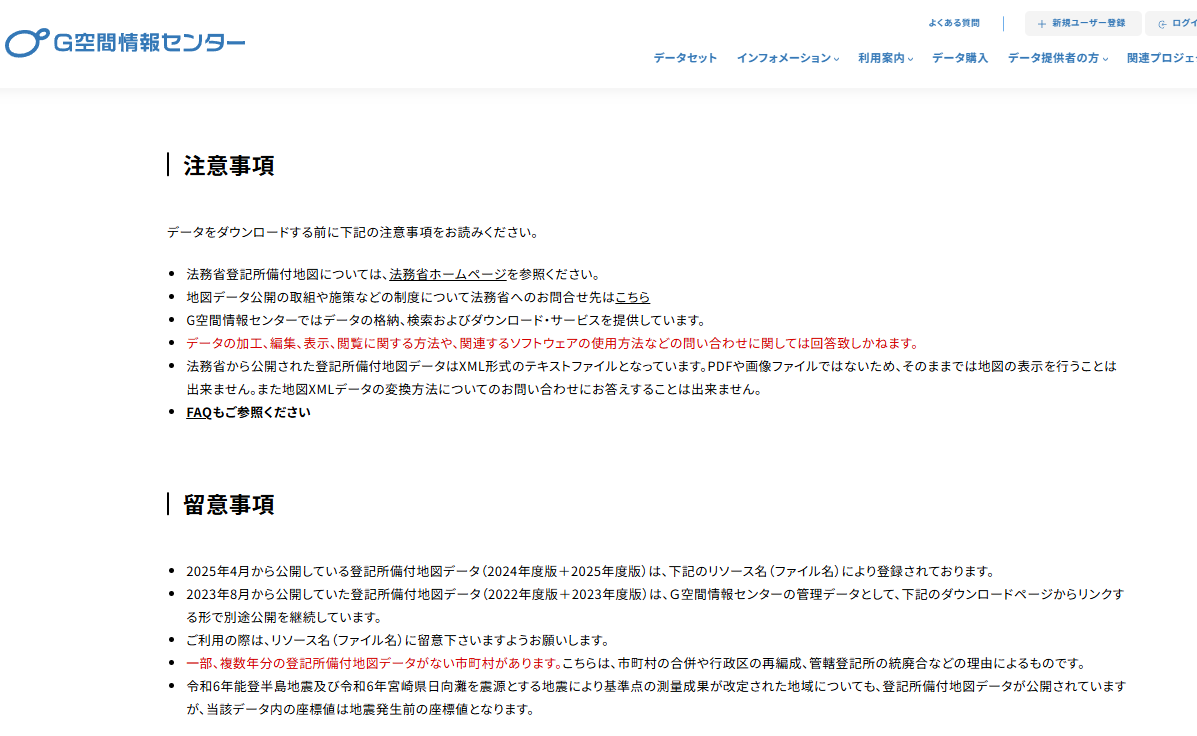Image resolution: width=1197 pixels, height=736 pixels.
Task: Click the 注意事項 heading
Action: 228,166
